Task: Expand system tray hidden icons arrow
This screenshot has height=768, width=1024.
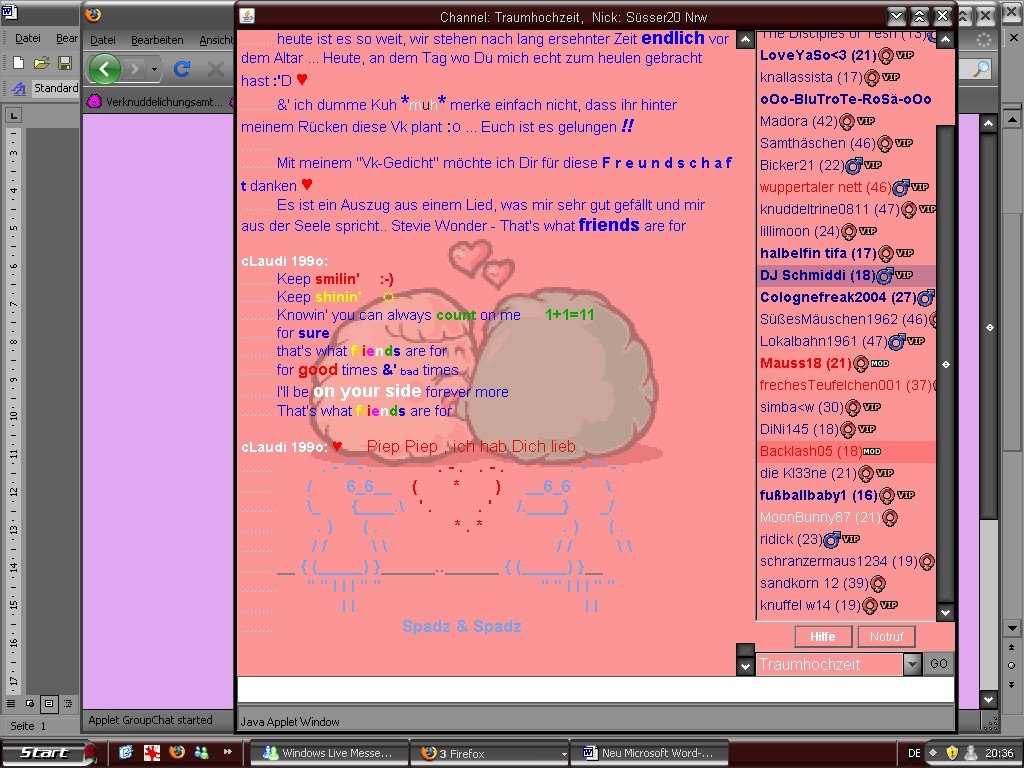Action: [x=933, y=752]
